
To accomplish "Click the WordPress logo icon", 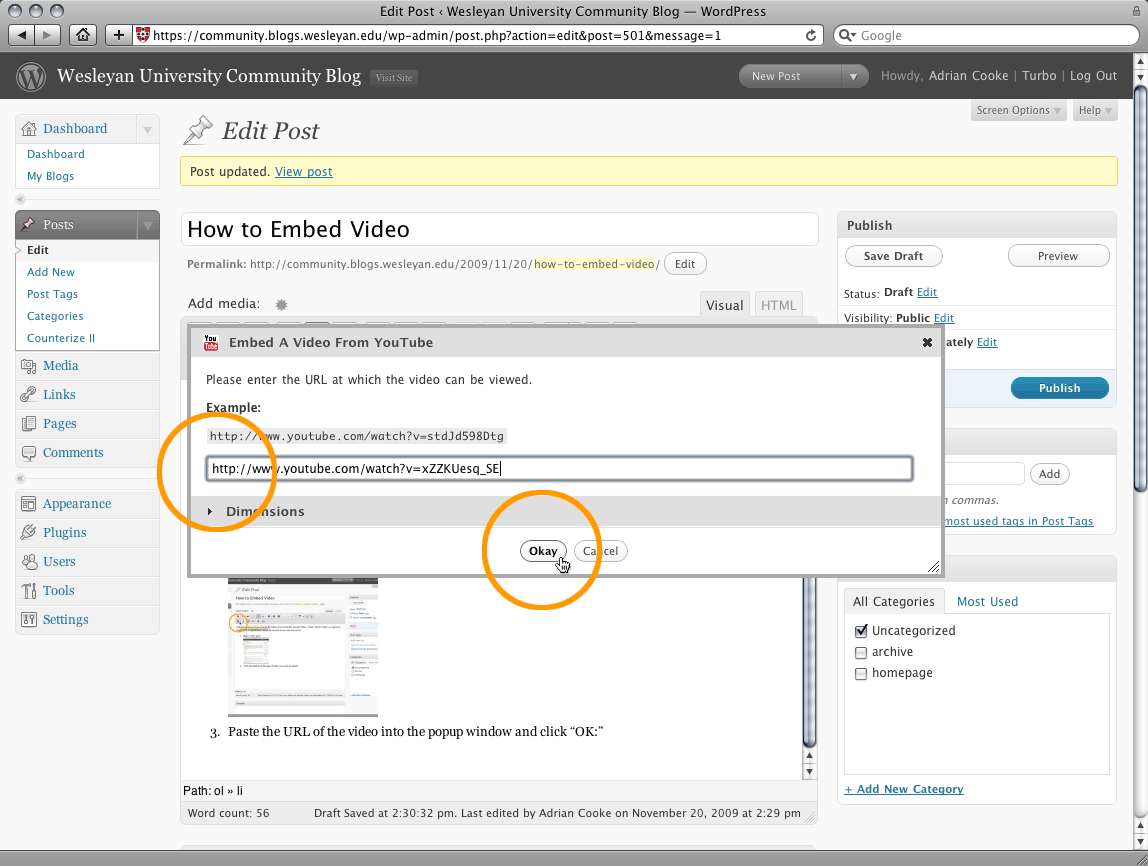I will click(31, 76).
